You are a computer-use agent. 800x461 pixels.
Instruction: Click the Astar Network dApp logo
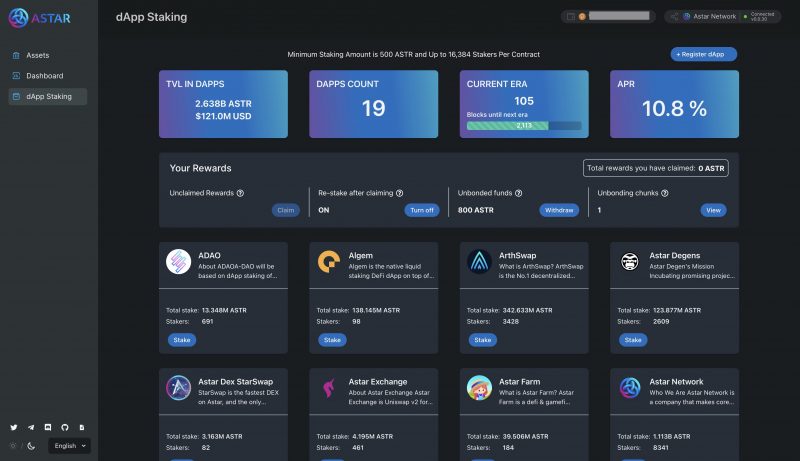point(630,388)
